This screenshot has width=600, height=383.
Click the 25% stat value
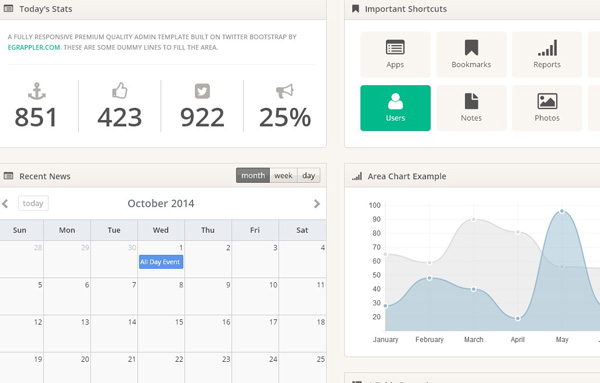click(x=285, y=117)
